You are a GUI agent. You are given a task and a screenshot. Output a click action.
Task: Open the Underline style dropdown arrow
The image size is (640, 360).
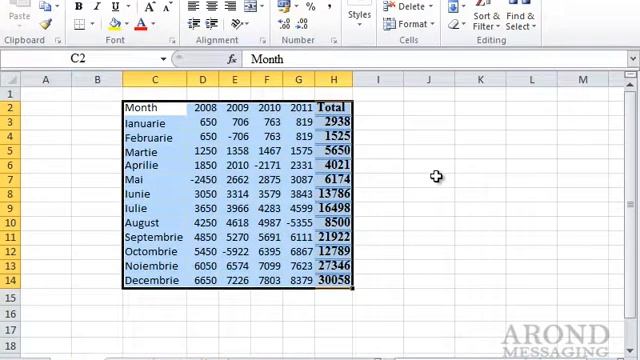129,7
